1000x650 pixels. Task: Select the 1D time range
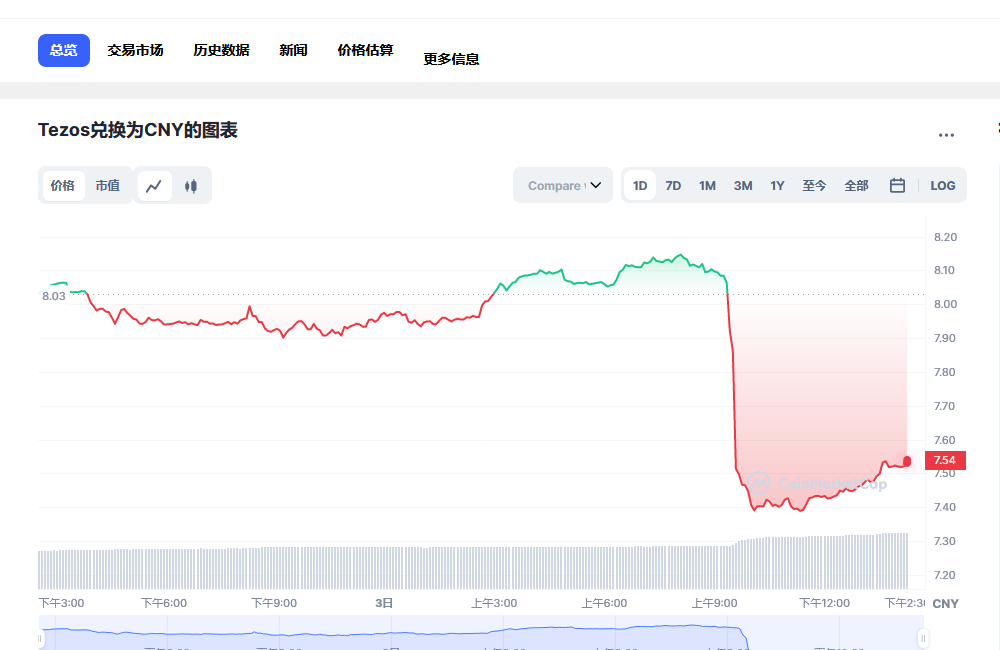click(640, 186)
